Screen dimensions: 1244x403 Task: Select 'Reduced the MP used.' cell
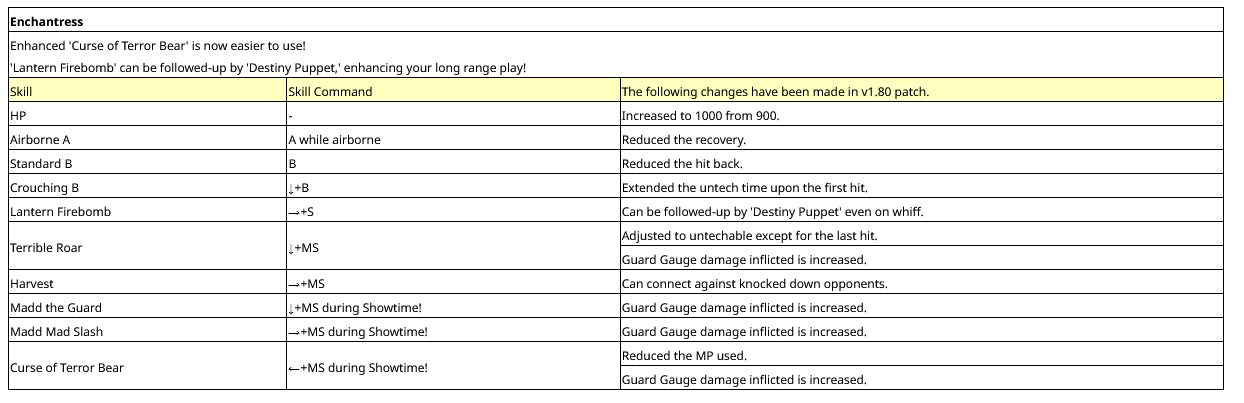[x=922, y=355]
